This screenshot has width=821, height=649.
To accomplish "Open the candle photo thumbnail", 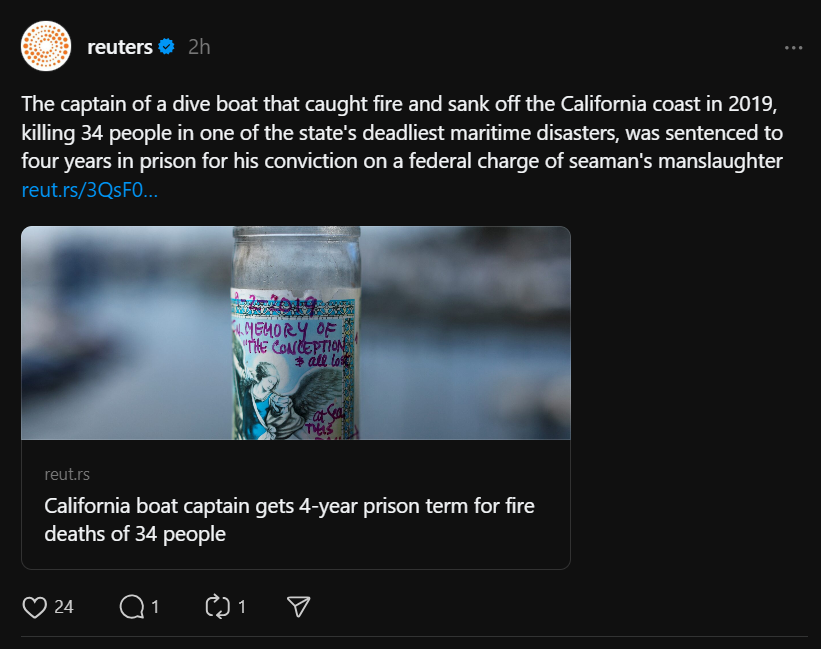I will click(295, 333).
